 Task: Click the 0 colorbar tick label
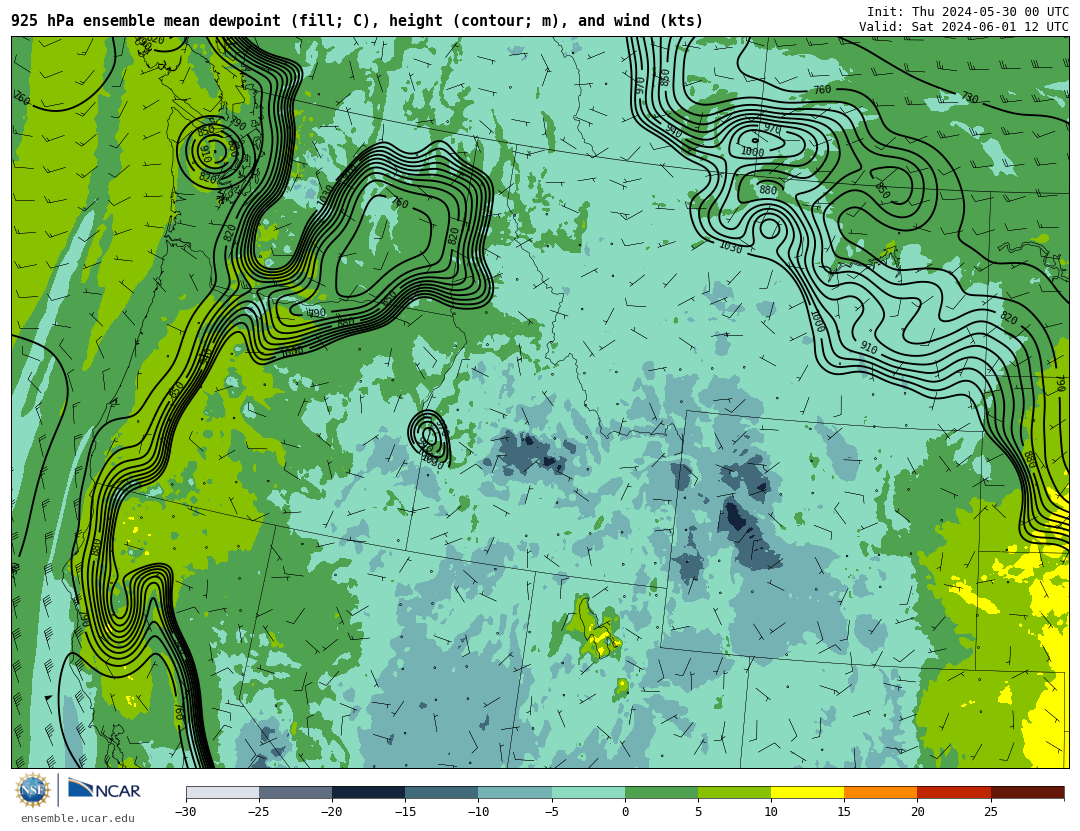click(625, 812)
